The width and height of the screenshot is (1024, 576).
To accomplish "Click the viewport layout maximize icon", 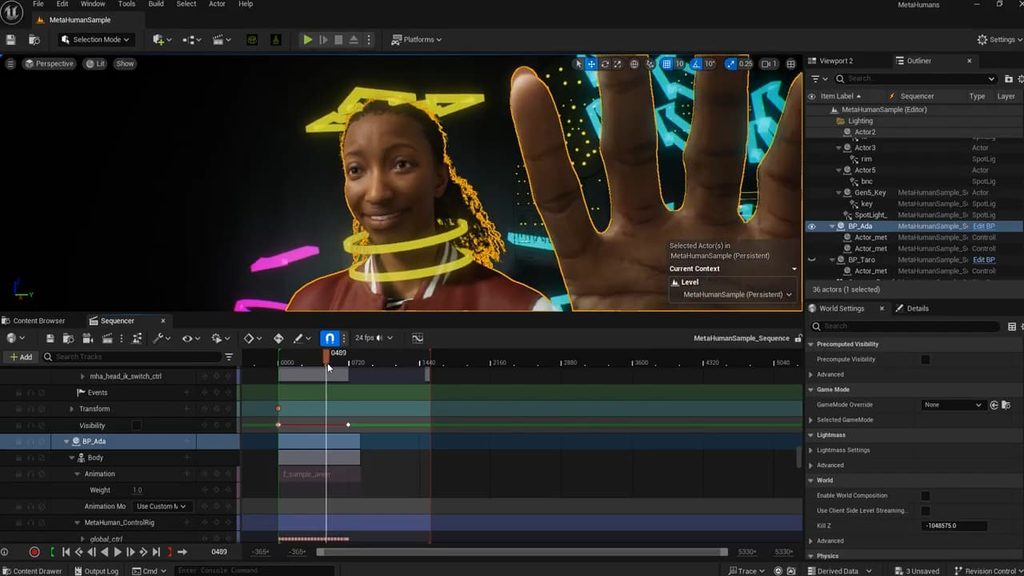I will pyautogui.click(x=791, y=63).
